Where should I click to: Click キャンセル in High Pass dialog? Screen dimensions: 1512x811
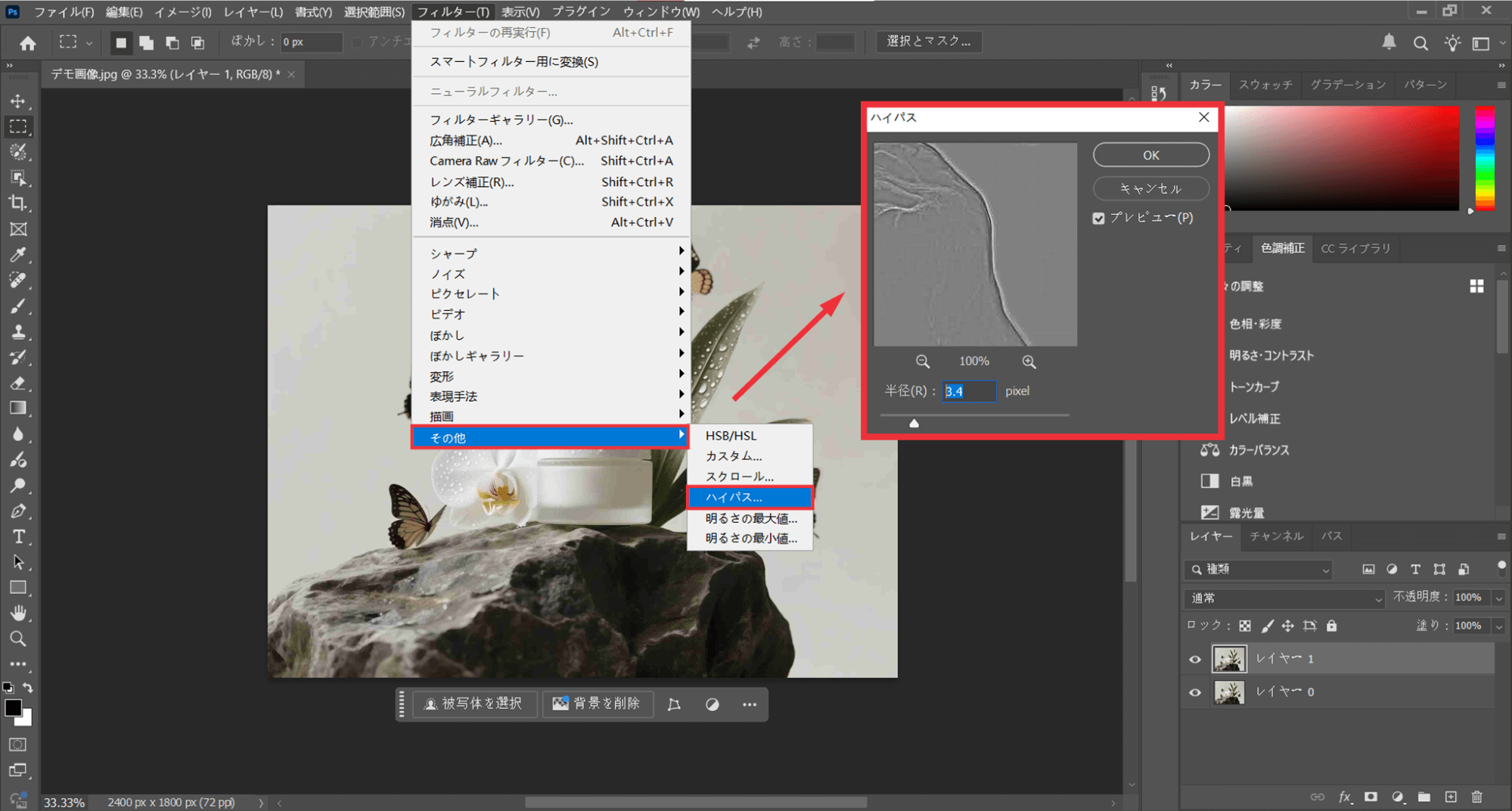[1151, 188]
